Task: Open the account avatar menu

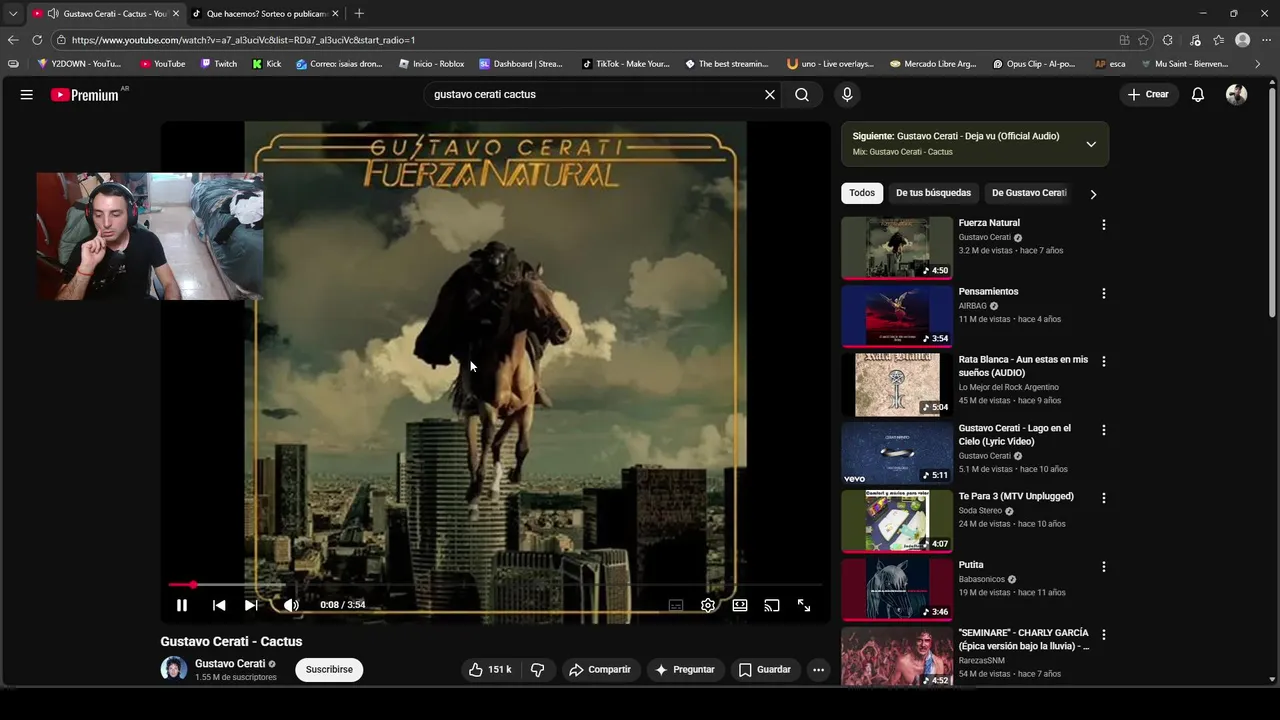Action: click(1237, 95)
